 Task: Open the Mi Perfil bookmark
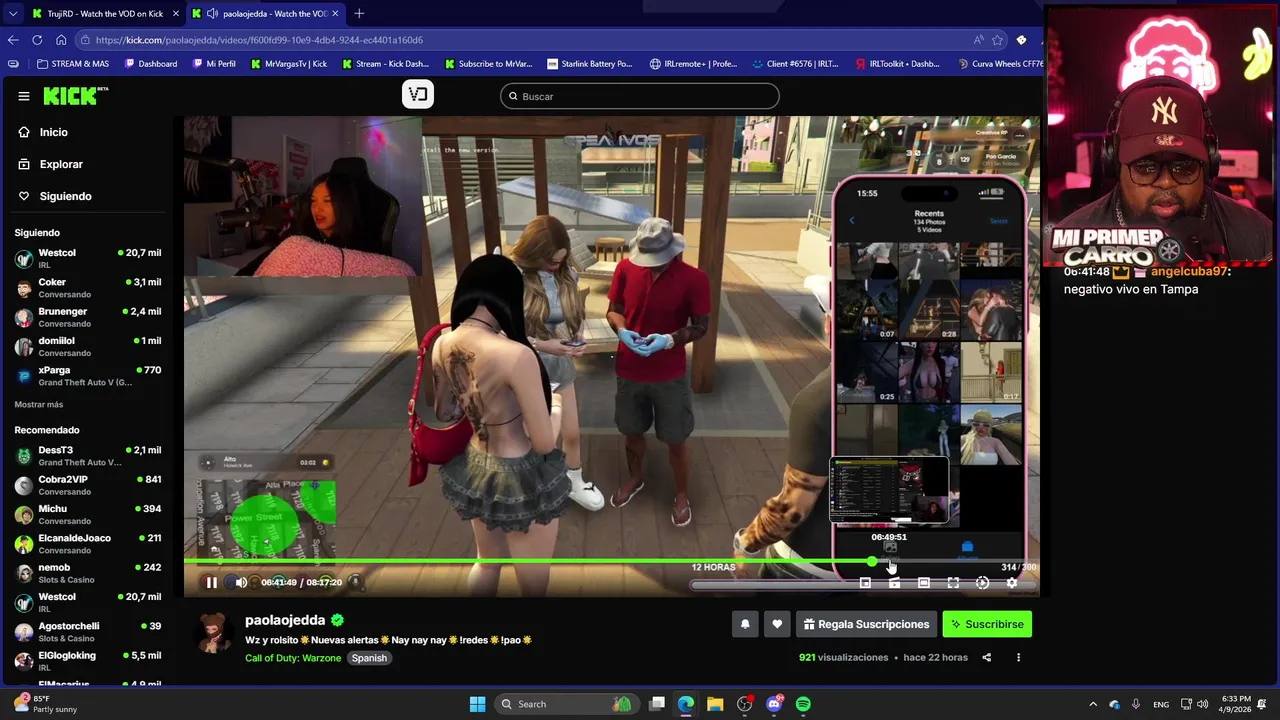[x=214, y=64]
